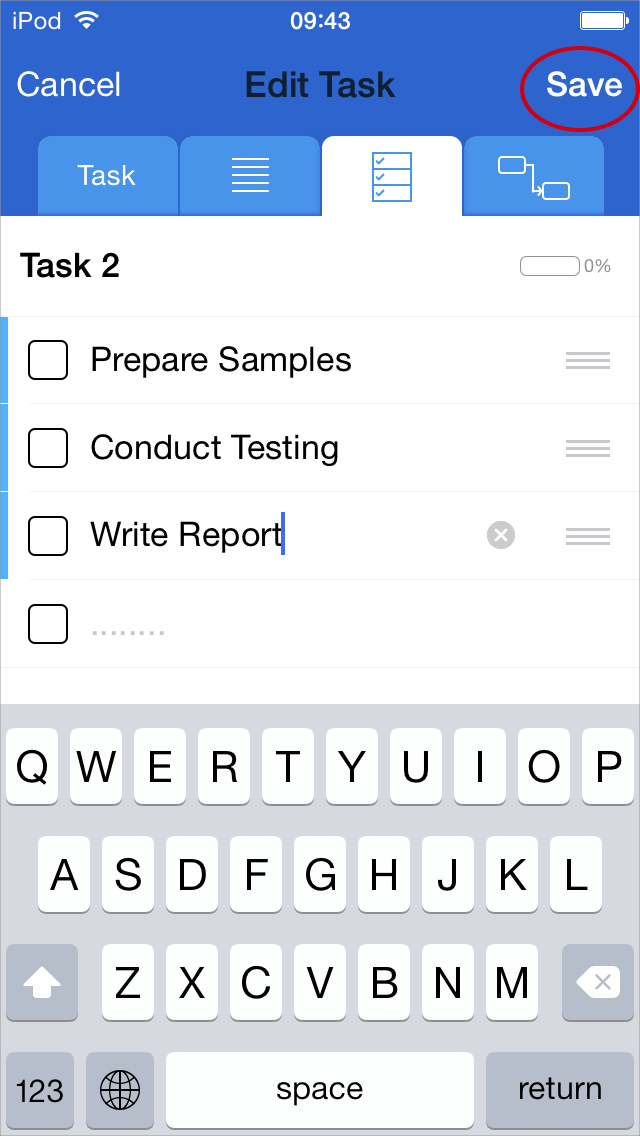Image resolution: width=640 pixels, height=1136 pixels.
Task: Tap the reorder handle for Conduct Testing
Action: (587, 449)
